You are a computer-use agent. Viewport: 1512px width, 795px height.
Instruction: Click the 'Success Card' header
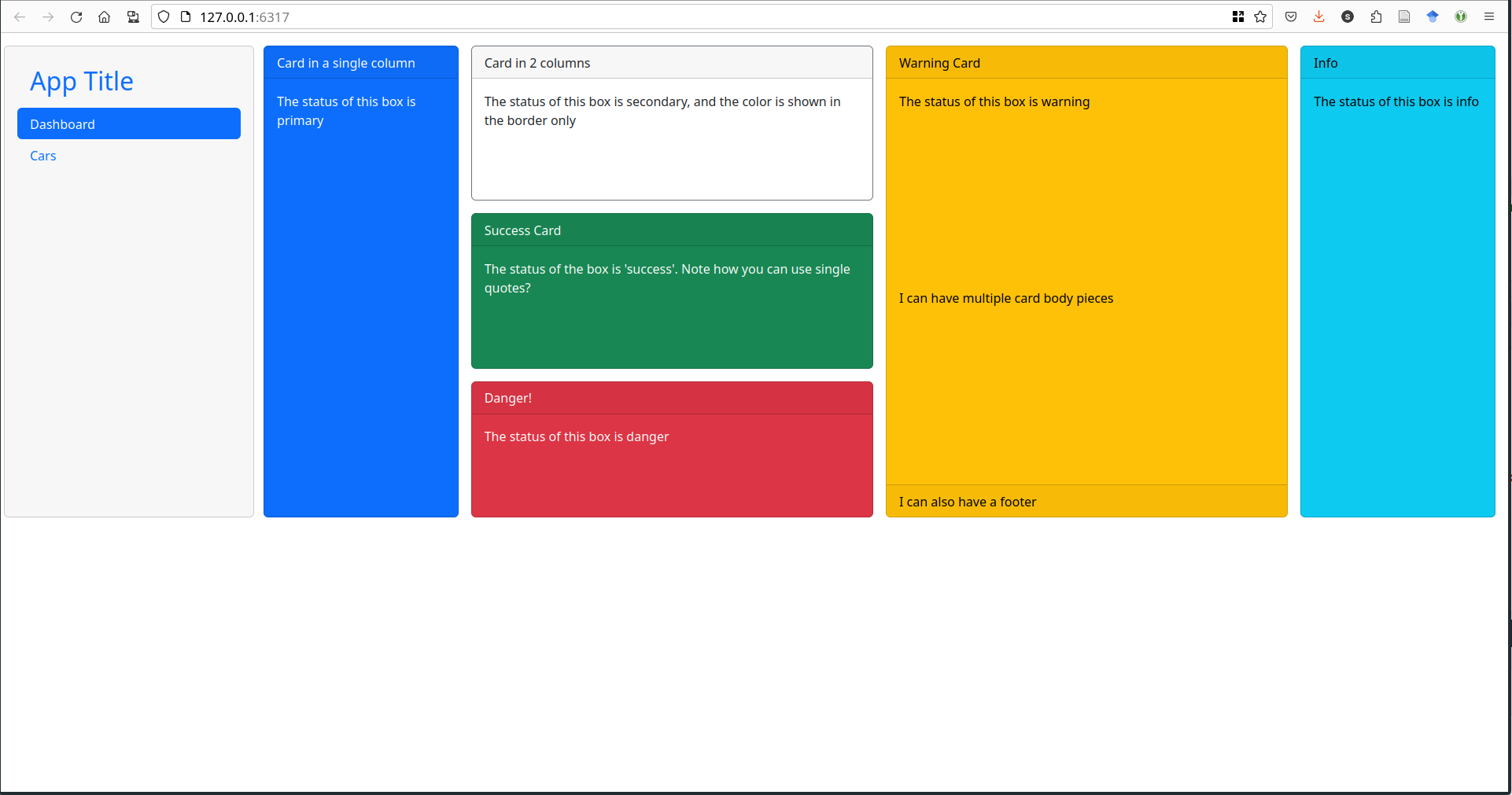(672, 230)
